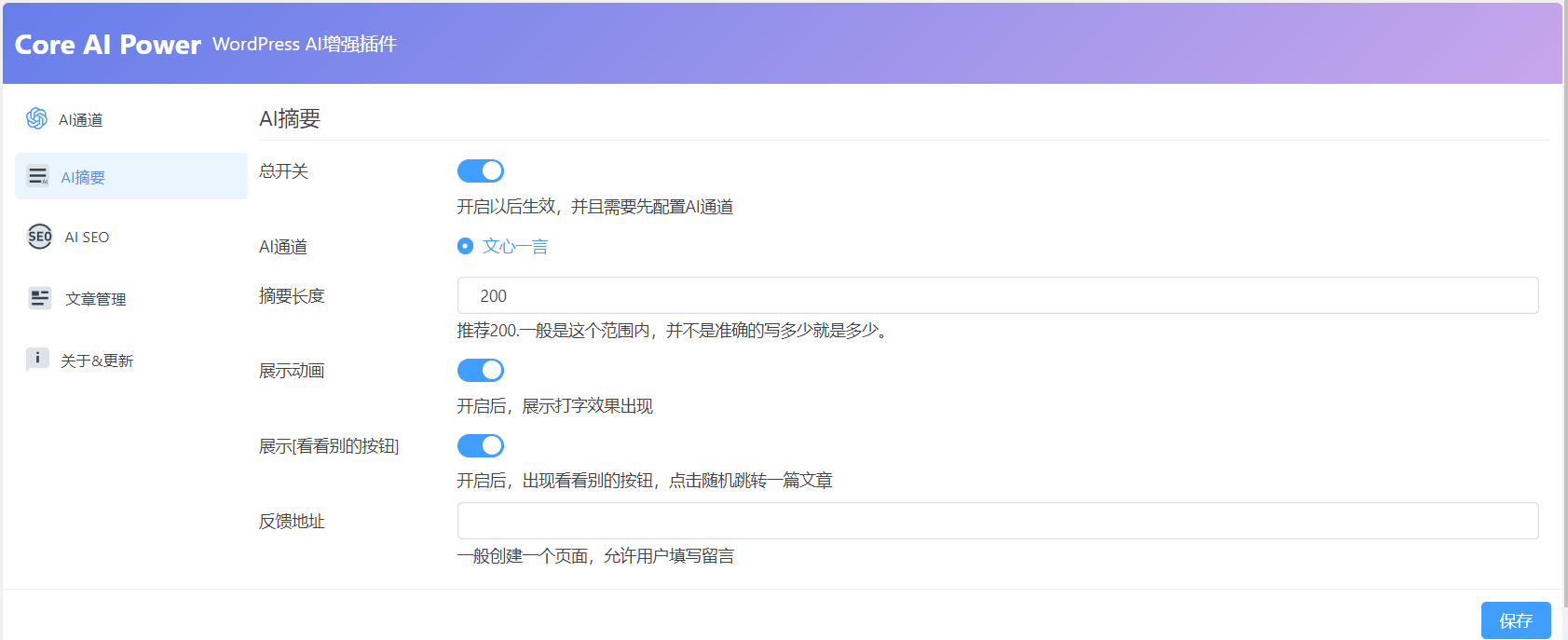Open the AI通道 menu item
1568x640 pixels.
[131, 119]
